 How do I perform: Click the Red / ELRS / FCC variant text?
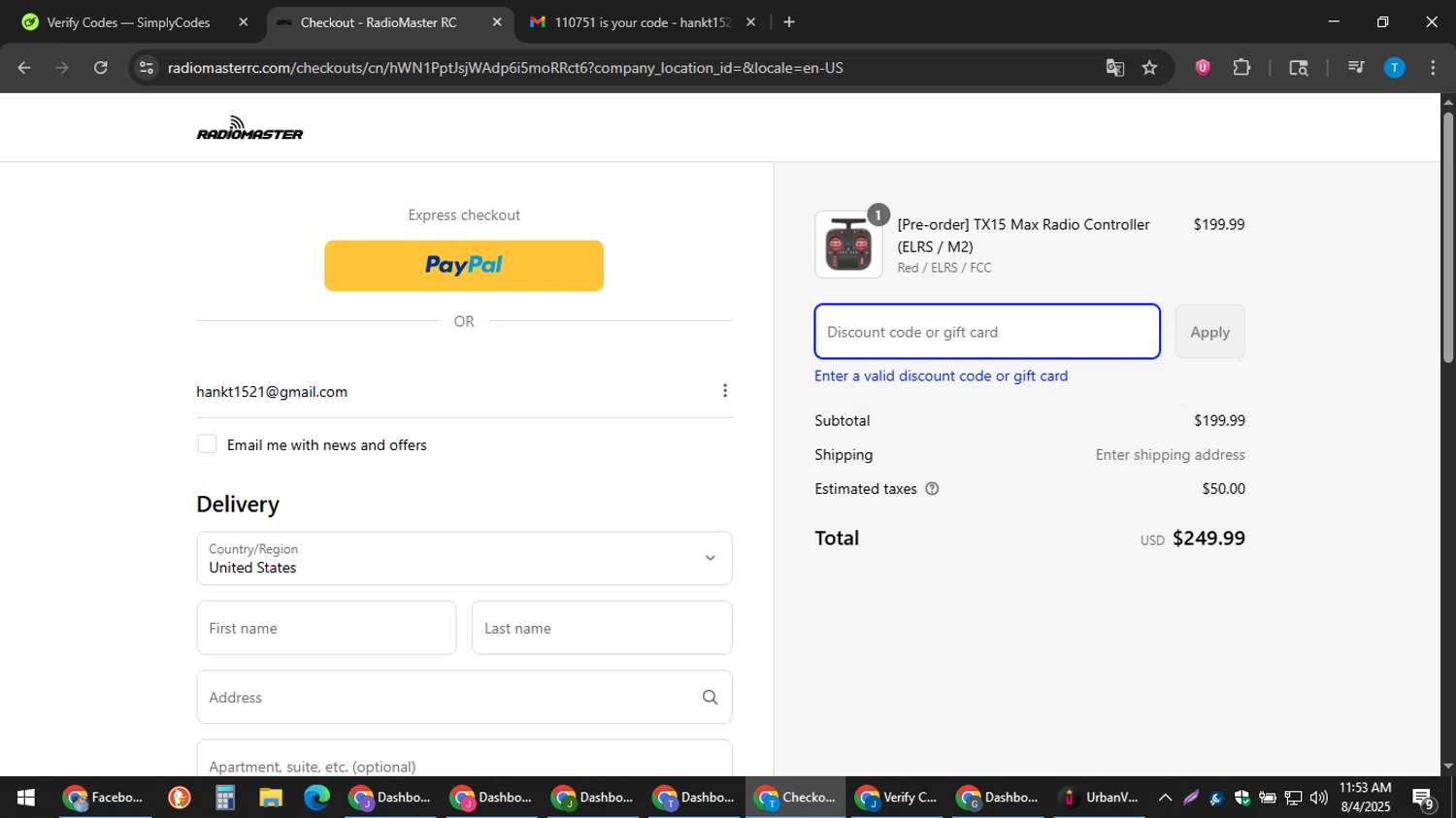click(943, 268)
